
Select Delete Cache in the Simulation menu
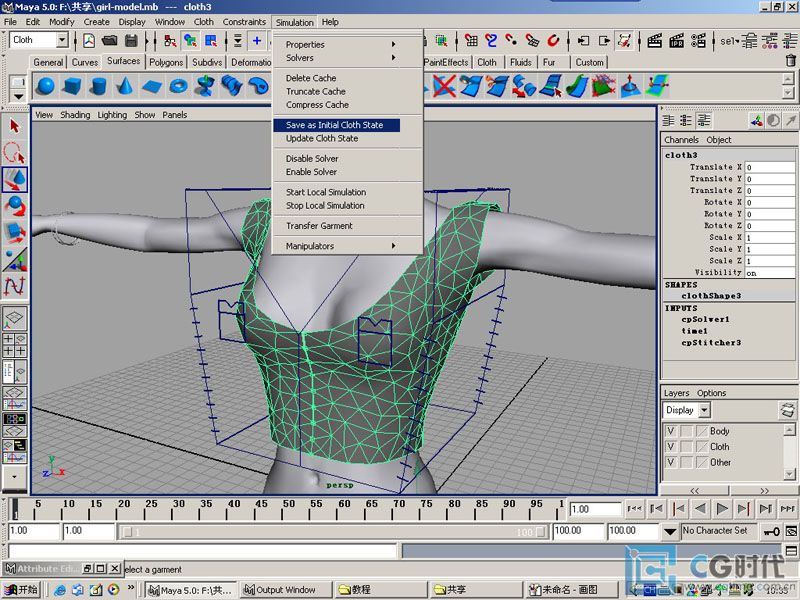pos(311,78)
